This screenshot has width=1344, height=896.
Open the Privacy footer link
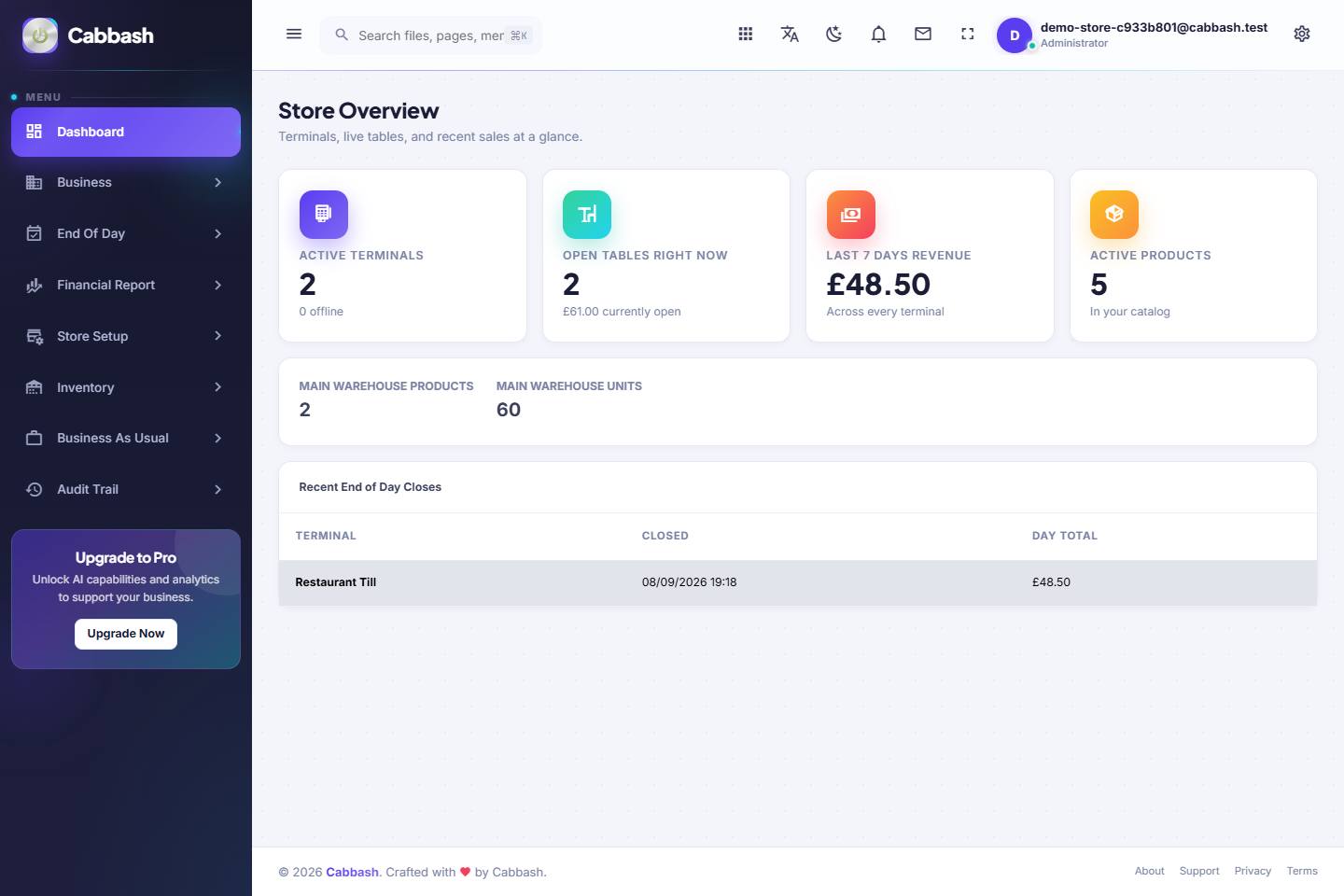click(1253, 871)
